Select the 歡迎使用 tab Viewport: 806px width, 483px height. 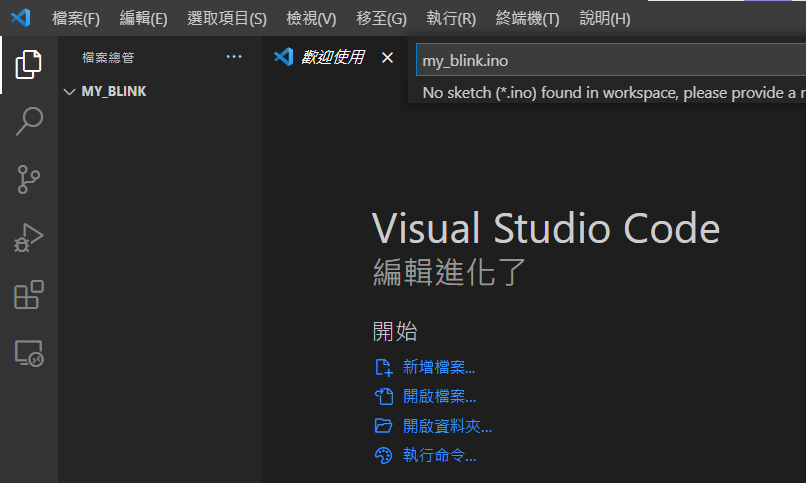(332, 58)
